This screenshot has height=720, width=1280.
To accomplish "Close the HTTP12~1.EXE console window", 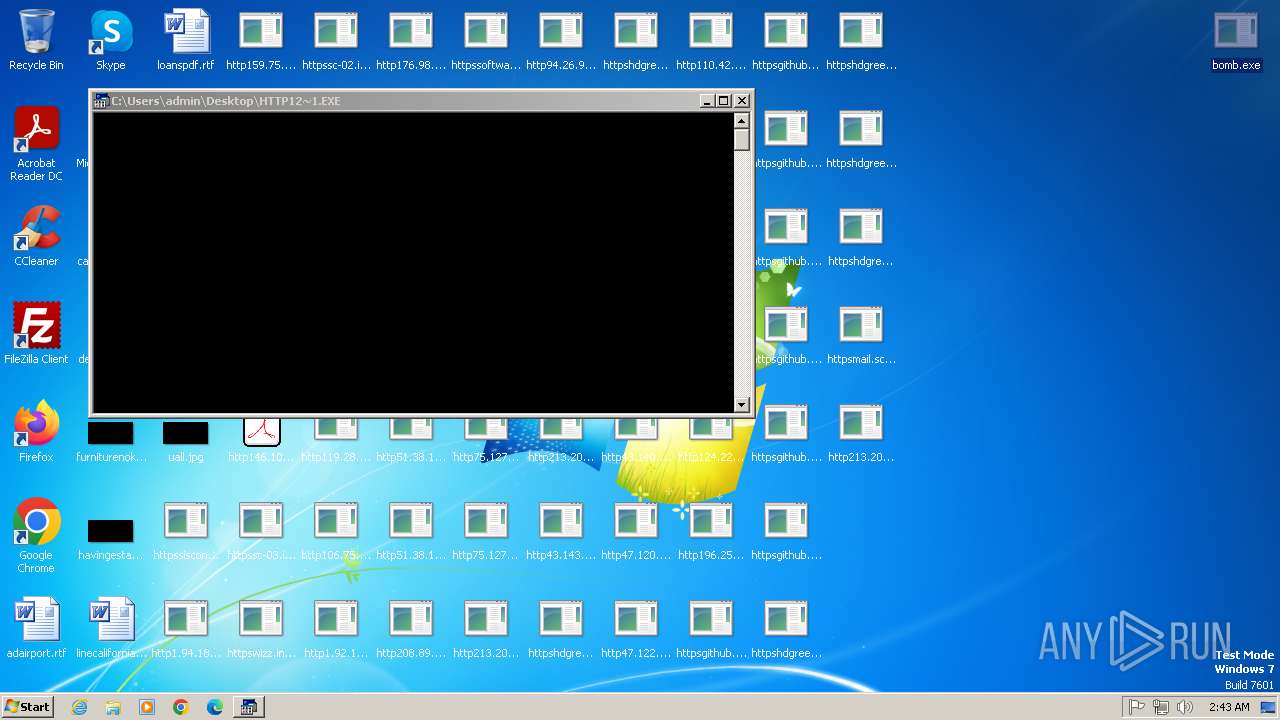I will [x=741, y=101].
